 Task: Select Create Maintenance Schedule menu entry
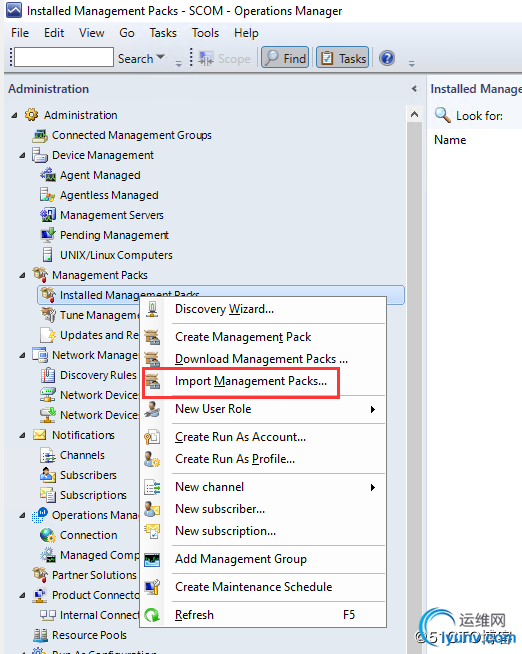point(263,587)
